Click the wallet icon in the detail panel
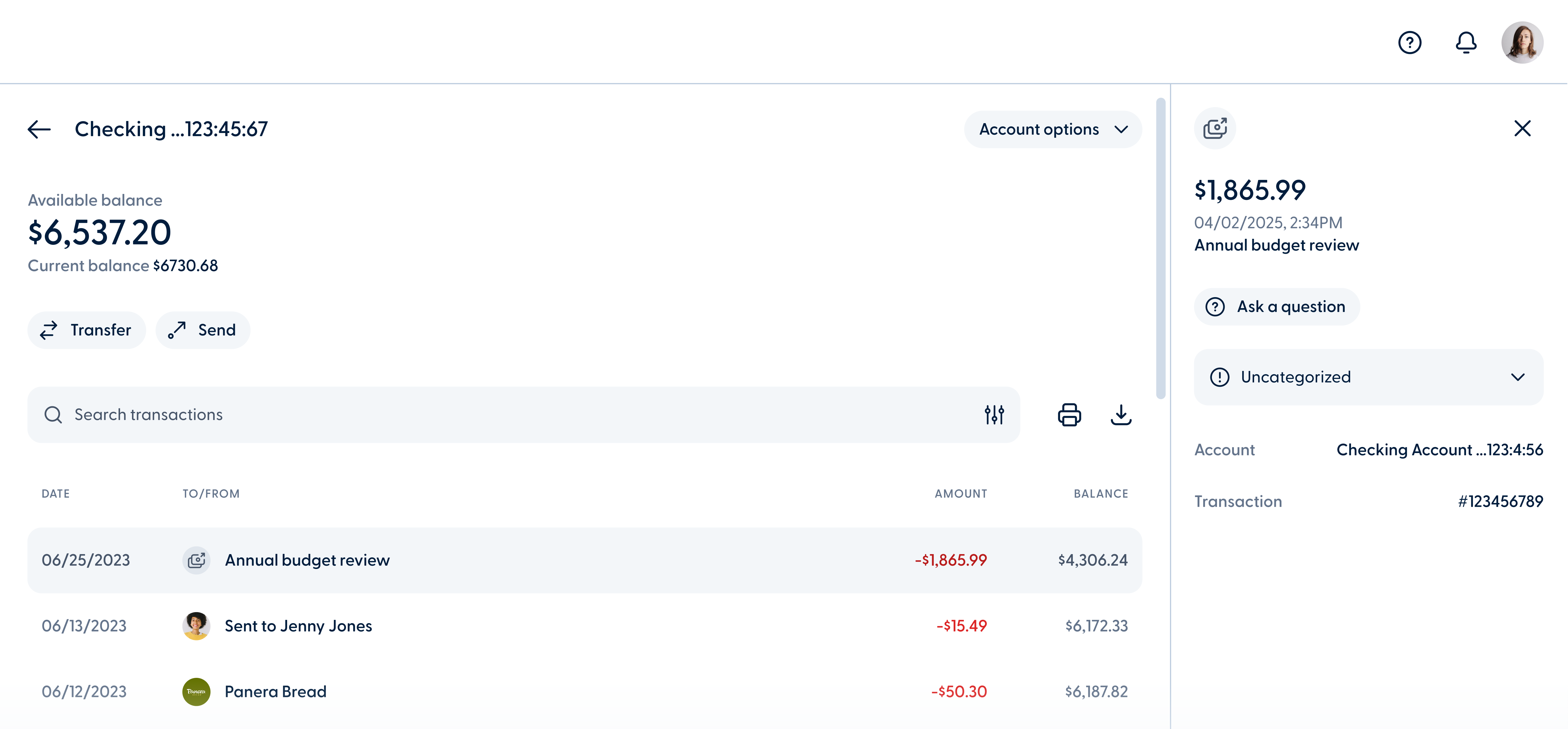Image resolution: width=1568 pixels, height=729 pixels. (x=1215, y=128)
